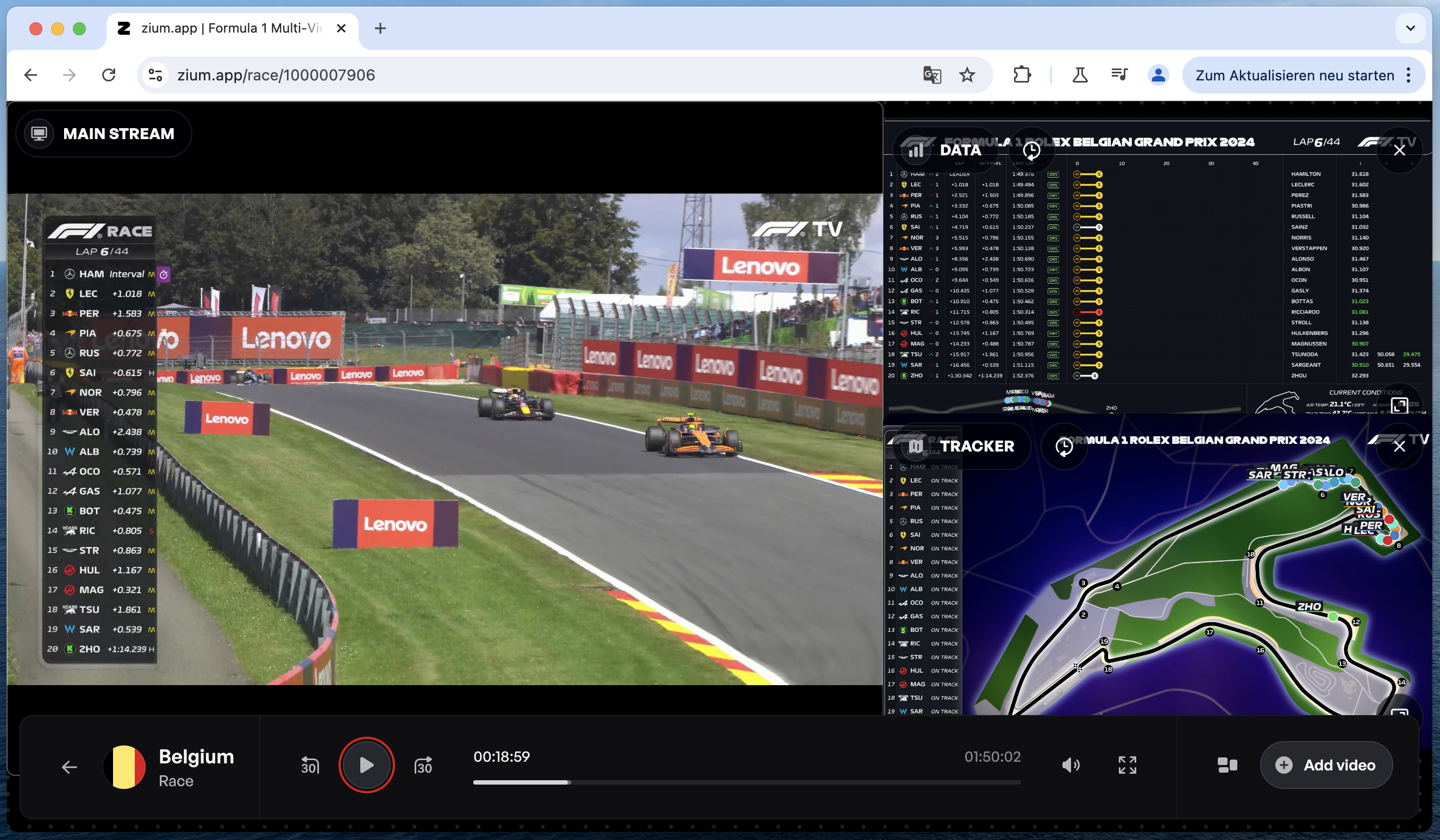Image resolution: width=1440 pixels, height=840 pixels.
Task: Seek on the playback progress bar
Action: point(746,782)
